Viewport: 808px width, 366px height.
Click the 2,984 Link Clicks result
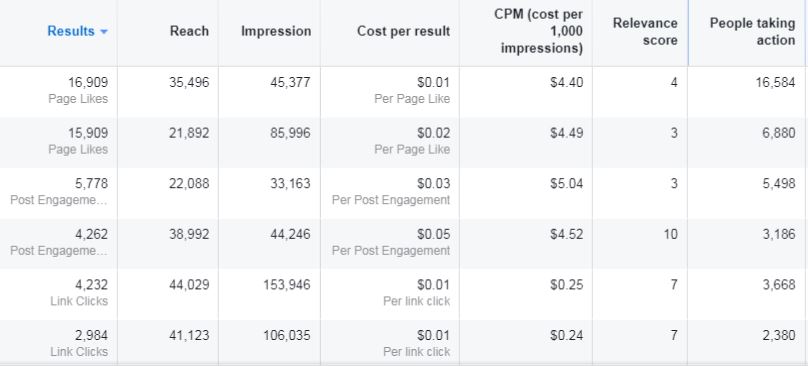click(x=58, y=342)
